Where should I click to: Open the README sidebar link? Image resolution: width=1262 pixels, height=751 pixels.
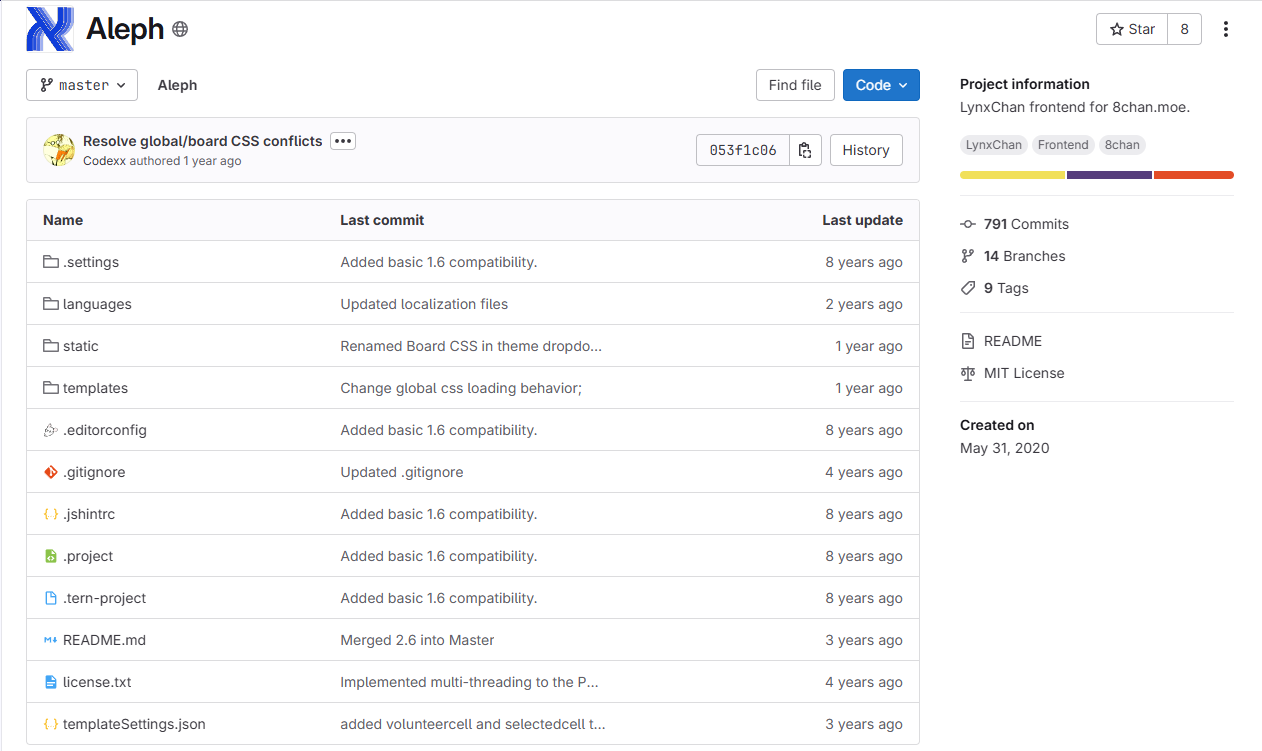tap(1013, 341)
